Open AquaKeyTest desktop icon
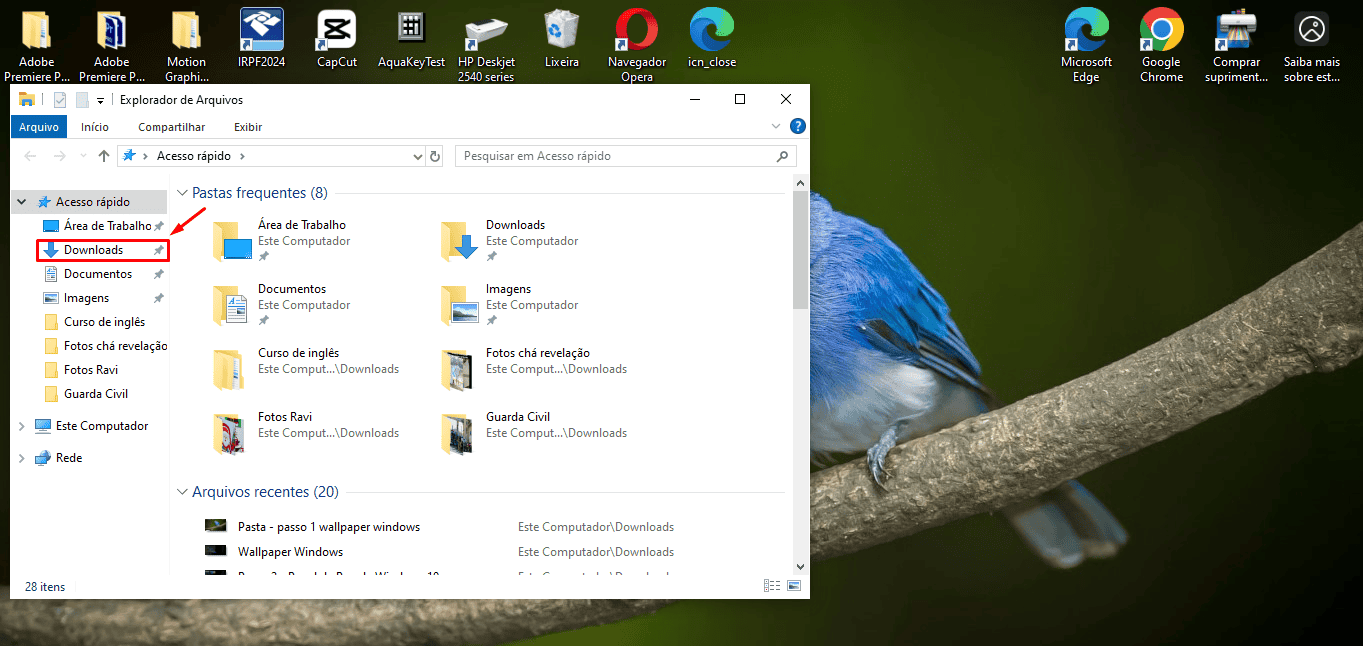 411,40
